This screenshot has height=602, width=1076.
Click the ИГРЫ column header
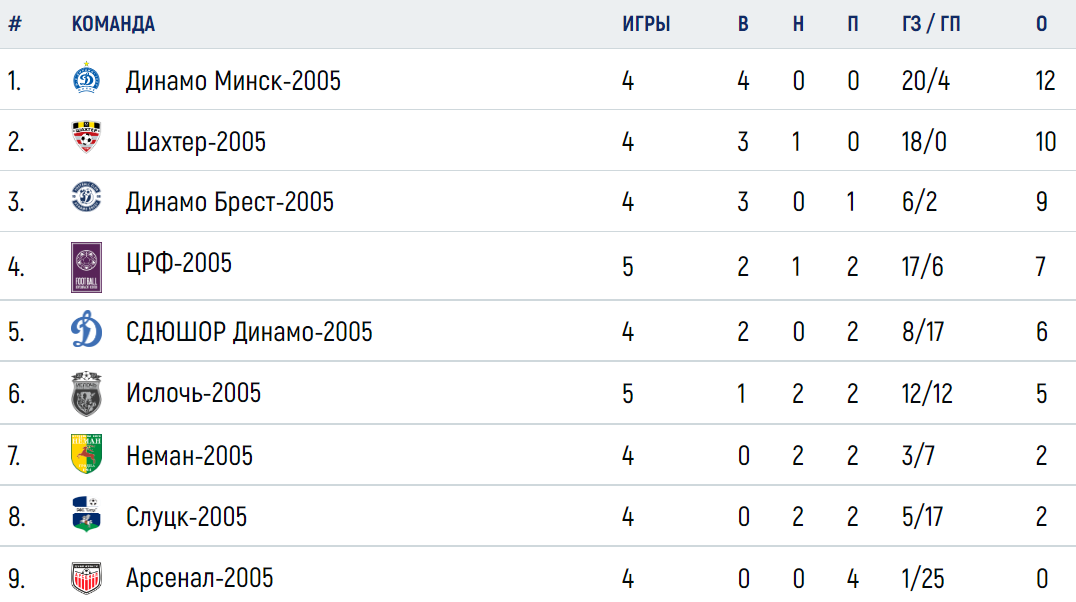(646, 24)
